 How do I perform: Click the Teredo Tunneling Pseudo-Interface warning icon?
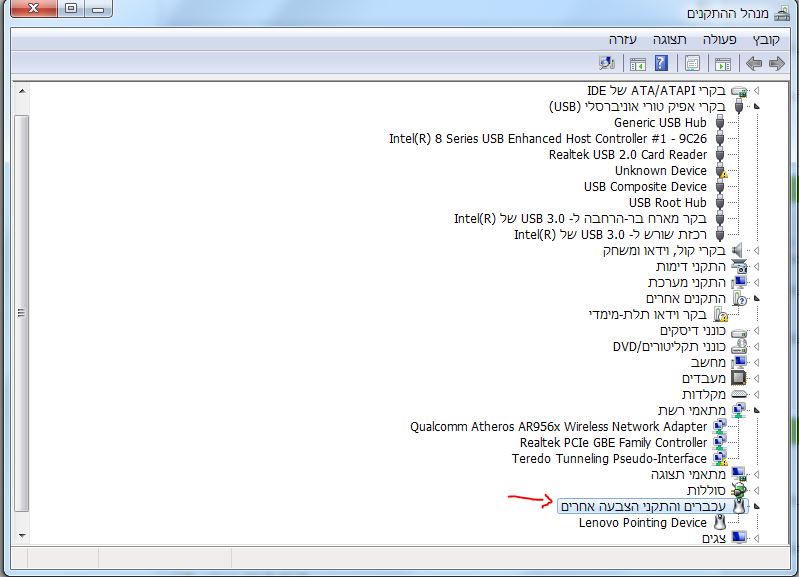[x=720, y=459]
